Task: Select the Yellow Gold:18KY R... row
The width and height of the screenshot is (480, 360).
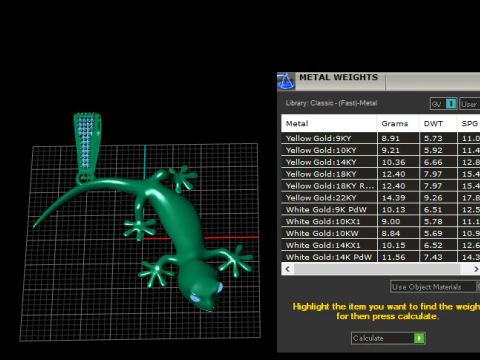Action: click(381, 186)
